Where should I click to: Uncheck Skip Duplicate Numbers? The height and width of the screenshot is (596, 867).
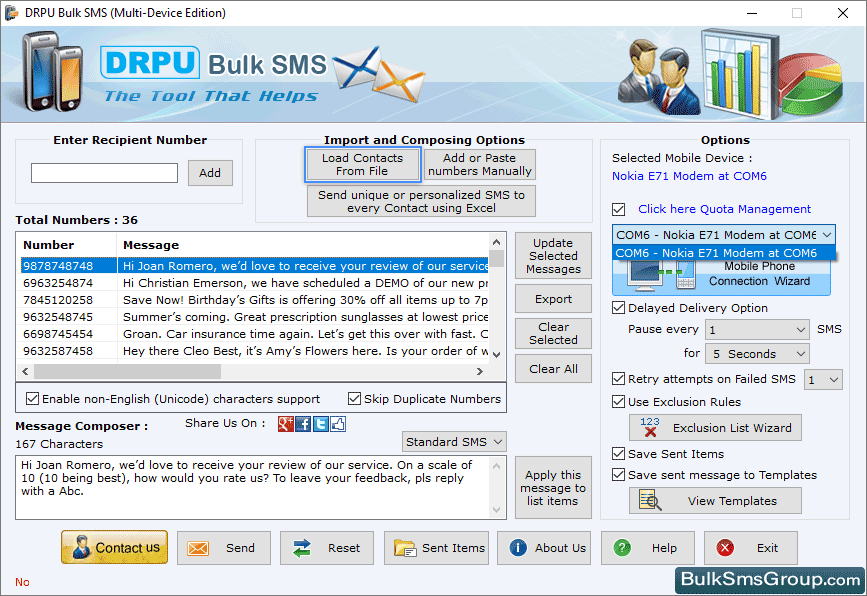tap(354, 399)
